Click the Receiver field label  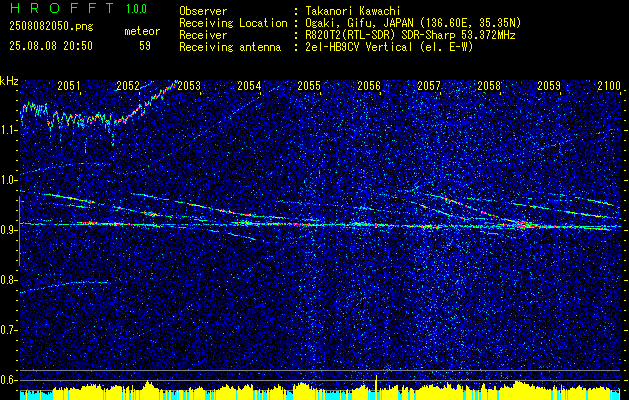tap(203, 35)
